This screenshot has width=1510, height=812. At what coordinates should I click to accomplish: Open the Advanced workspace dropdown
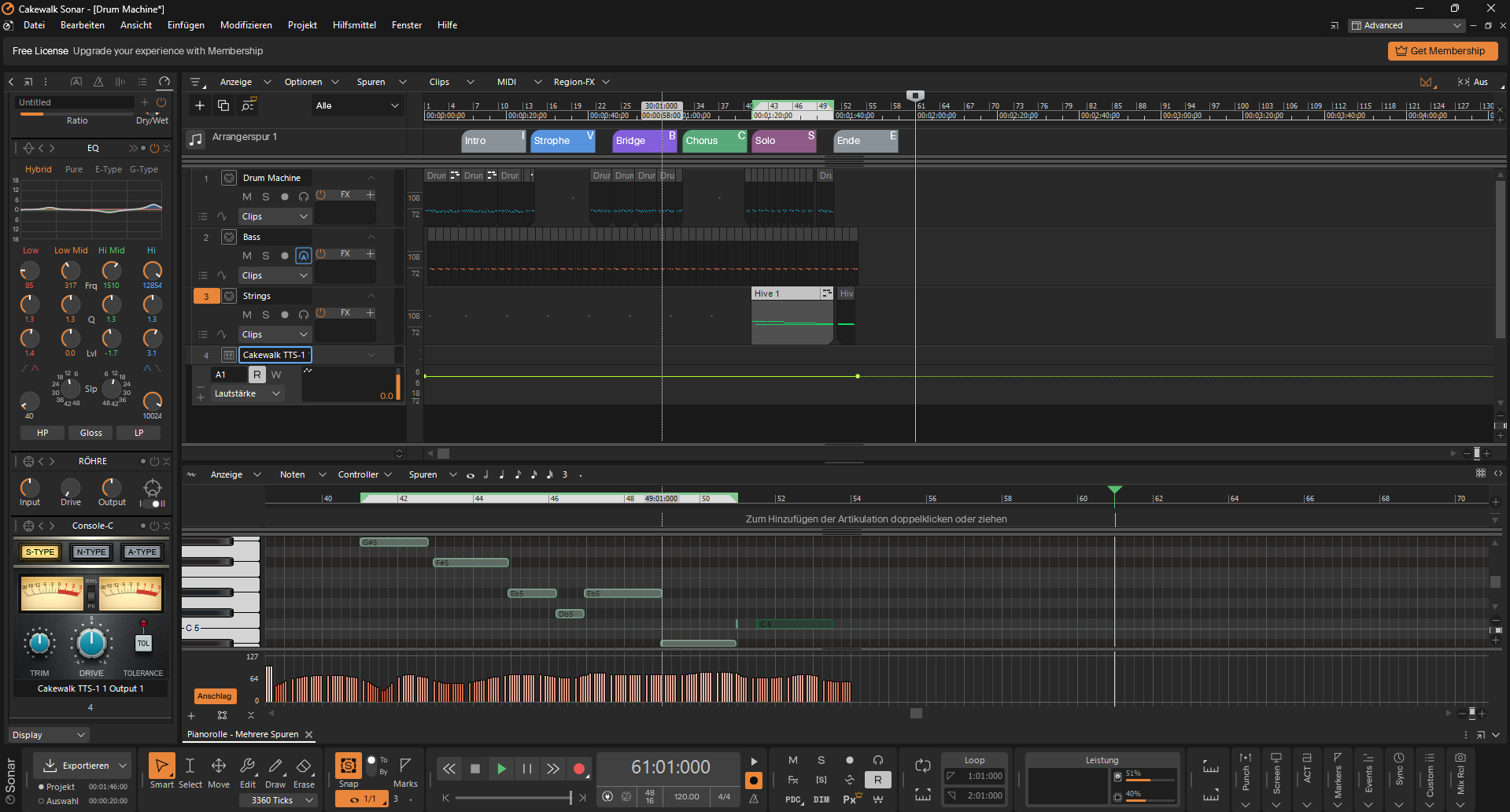click(1406, 25)
